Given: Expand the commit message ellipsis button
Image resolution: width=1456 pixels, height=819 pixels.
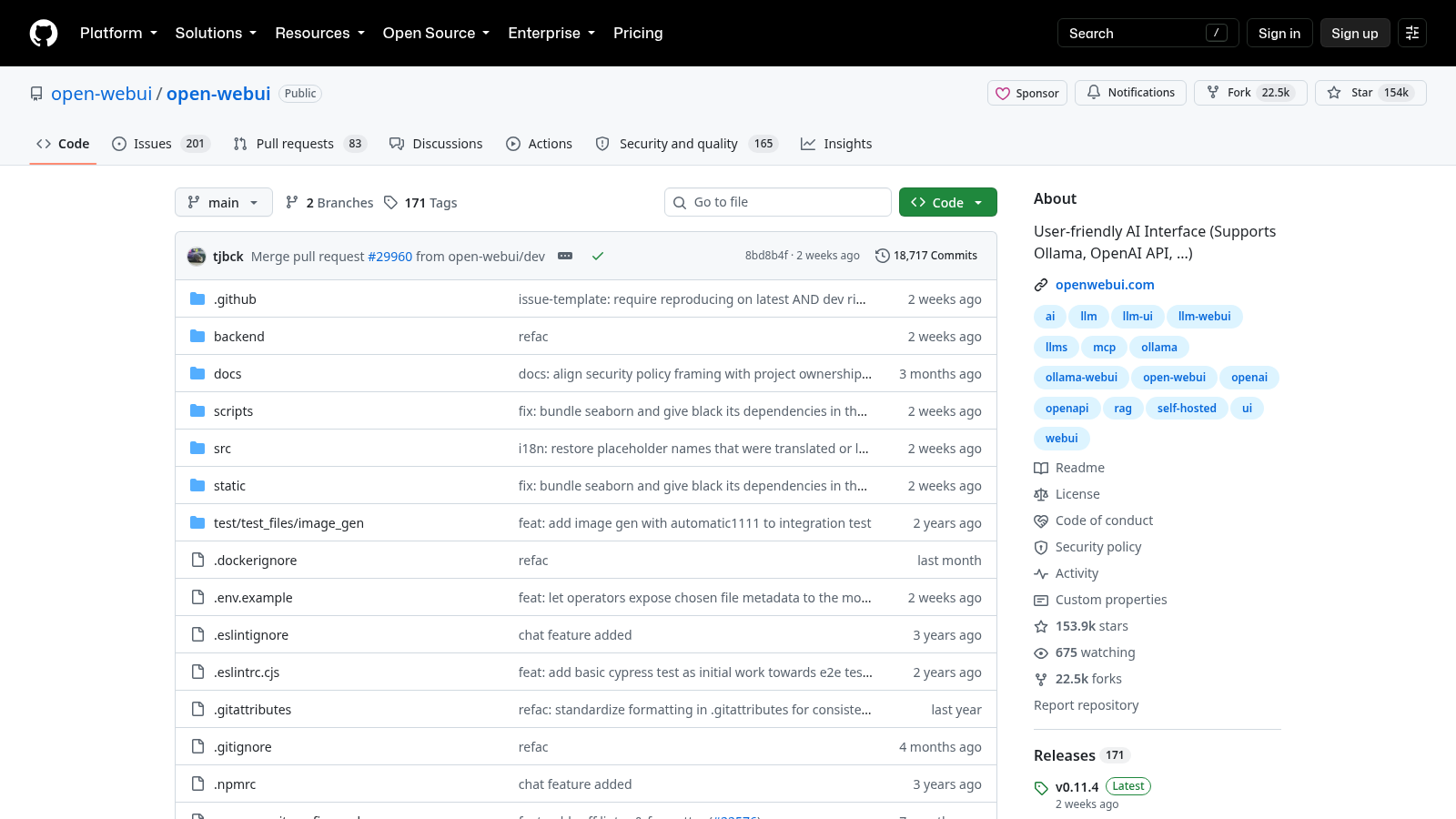Looking at the screenshot, I should pyautogui.click(x=565, y=256).
